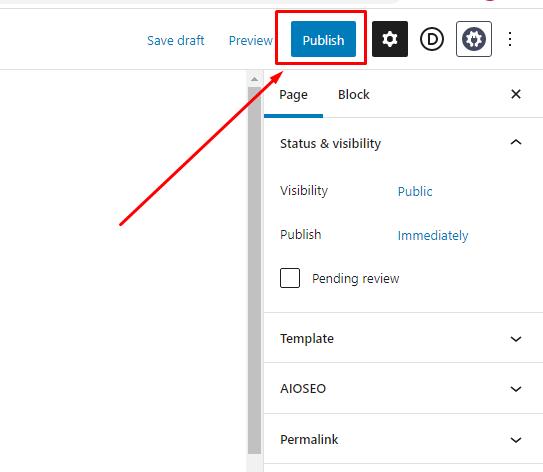Open the settings gear sidebar toggle
This screenshot has height=472, width=543.
(390, 39)
